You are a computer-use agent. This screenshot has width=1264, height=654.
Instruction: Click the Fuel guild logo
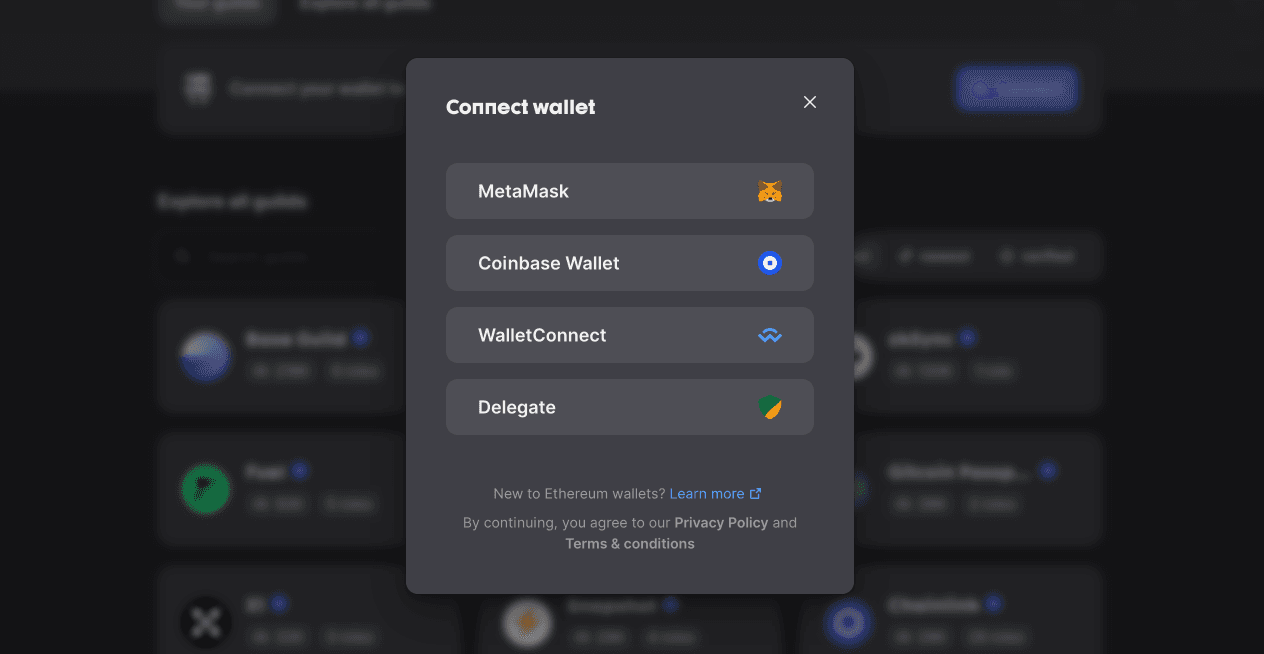click(205, 489)
